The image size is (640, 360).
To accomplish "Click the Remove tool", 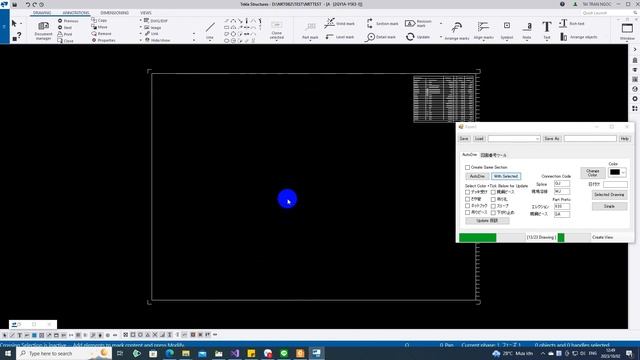I will (102, 33).
